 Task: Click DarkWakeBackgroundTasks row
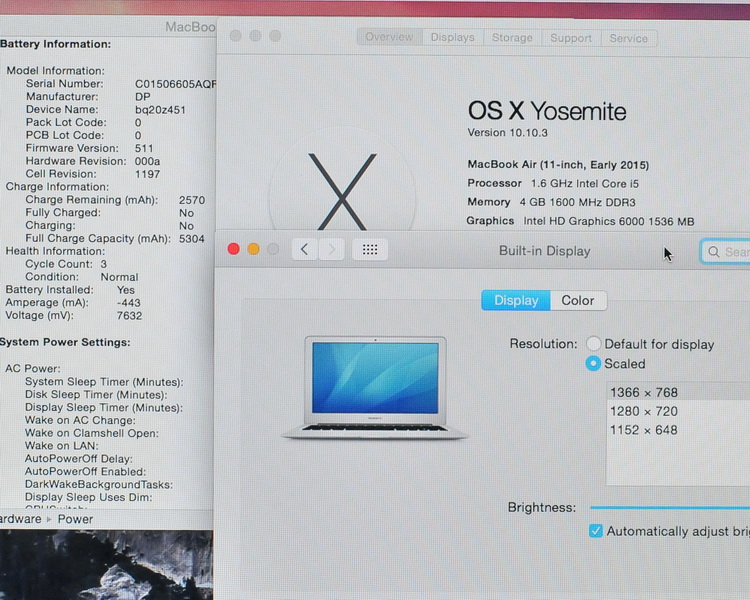click(99, 485)
